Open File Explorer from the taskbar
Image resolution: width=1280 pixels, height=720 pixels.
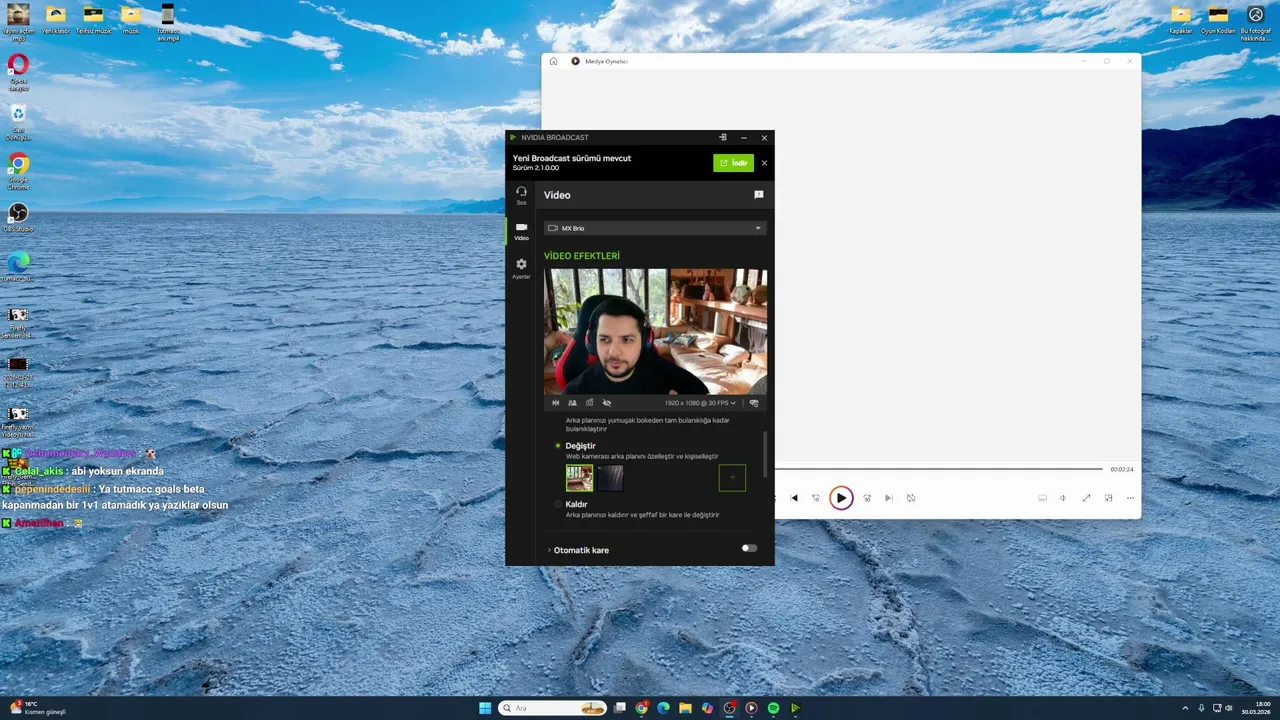685,708
